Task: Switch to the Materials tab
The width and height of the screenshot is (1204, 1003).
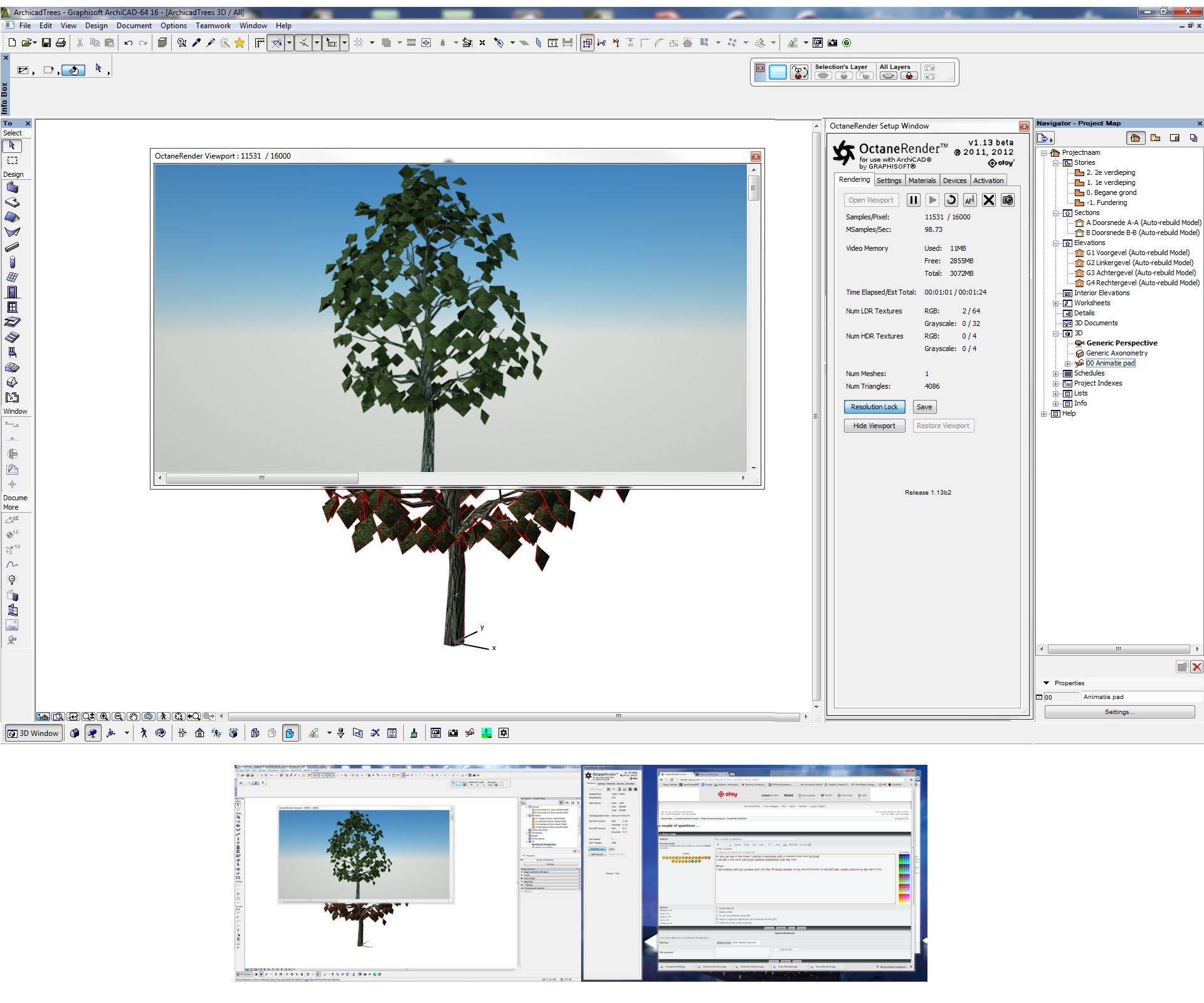Action: pos(921,181)
